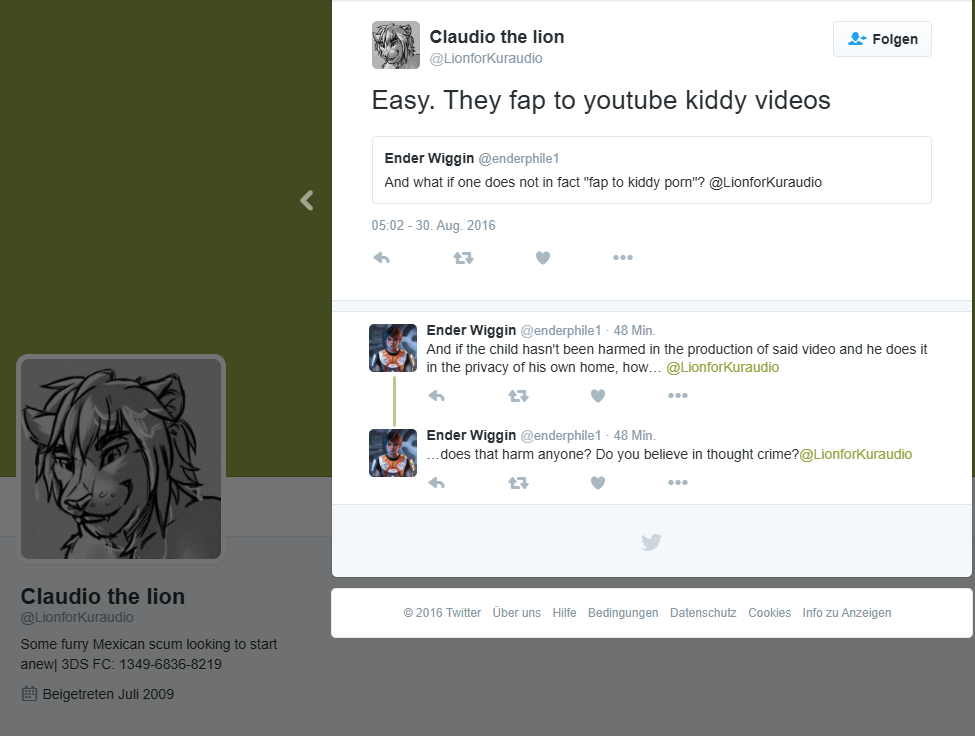Reply to Claudio the lion's main tweet

(381, 258)
